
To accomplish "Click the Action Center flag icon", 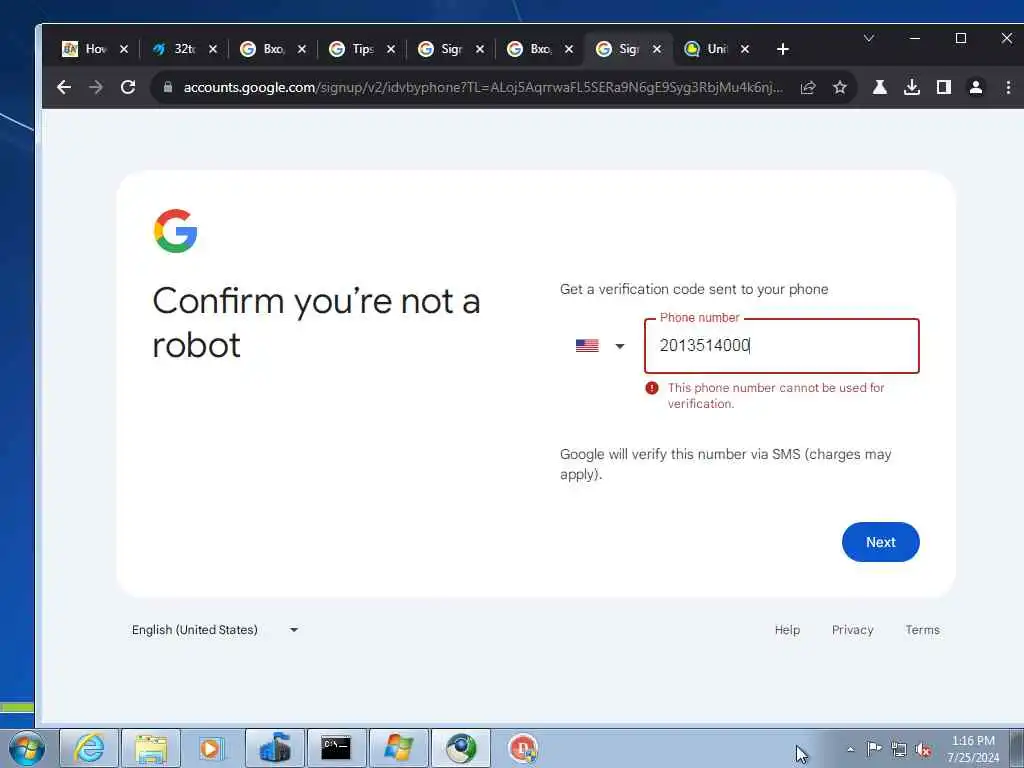I will 874,749.
